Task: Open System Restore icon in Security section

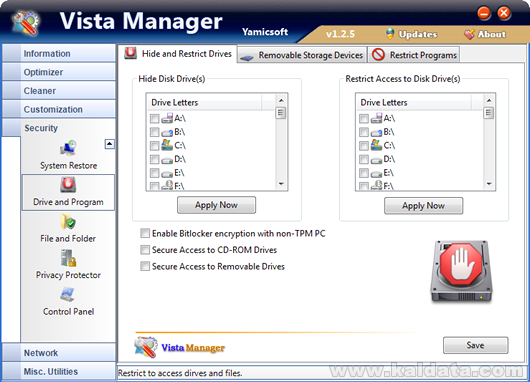Action: point(68,149)
